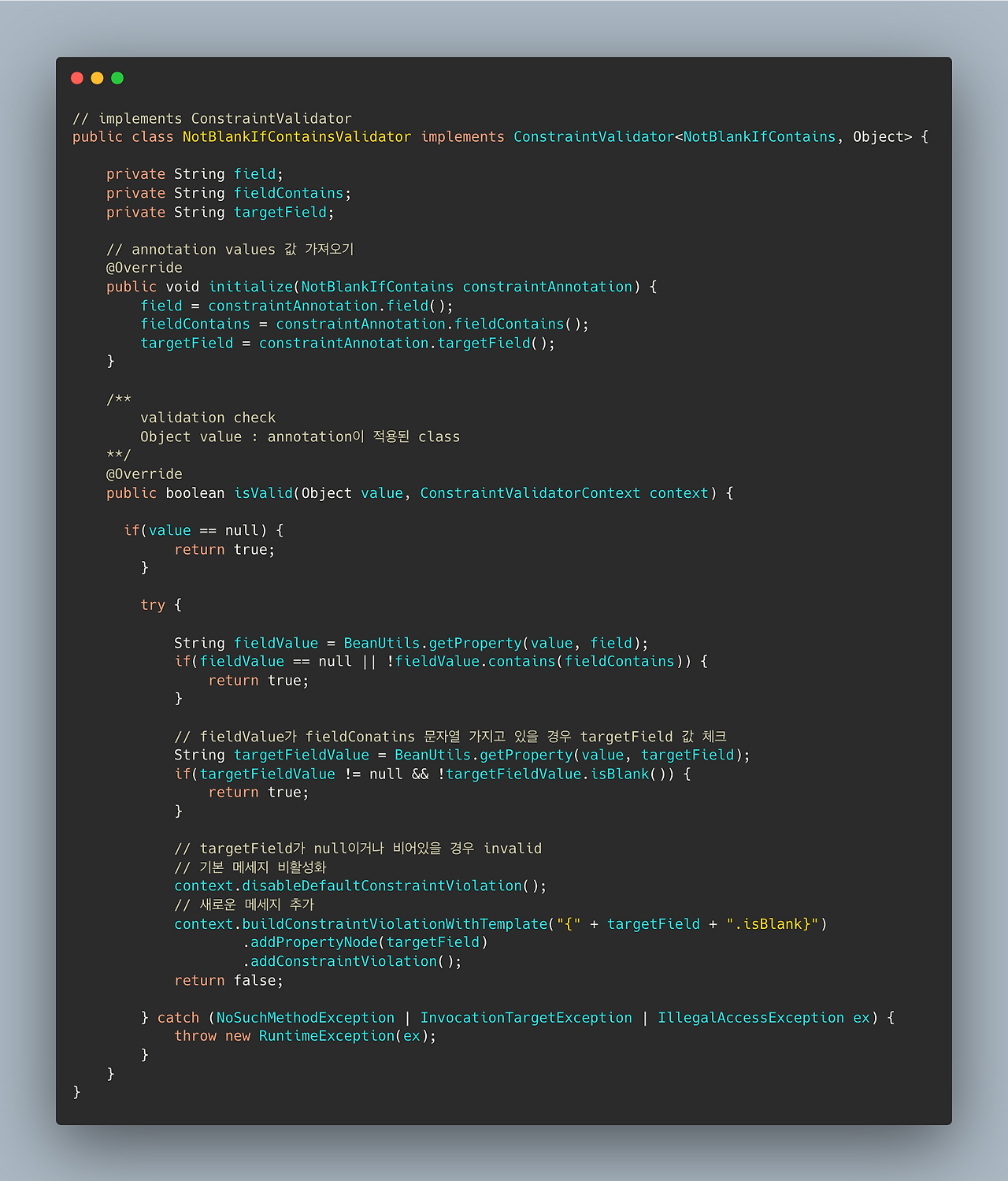Select the line "private String field;"

coord(195,174)
